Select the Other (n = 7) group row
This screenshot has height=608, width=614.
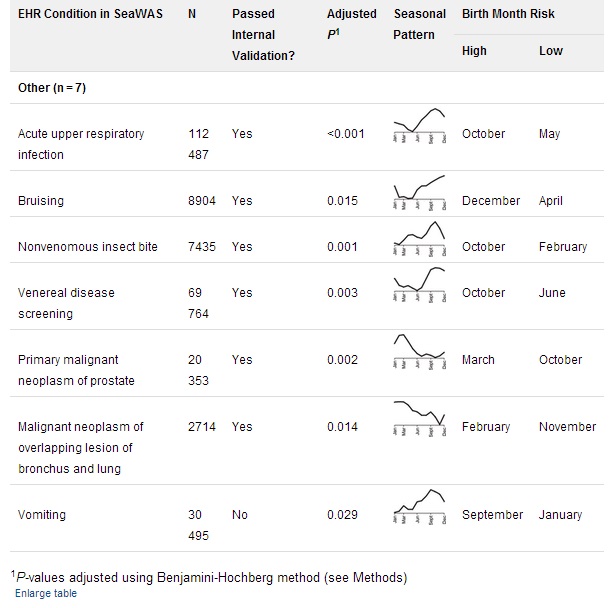click(54, 87)
